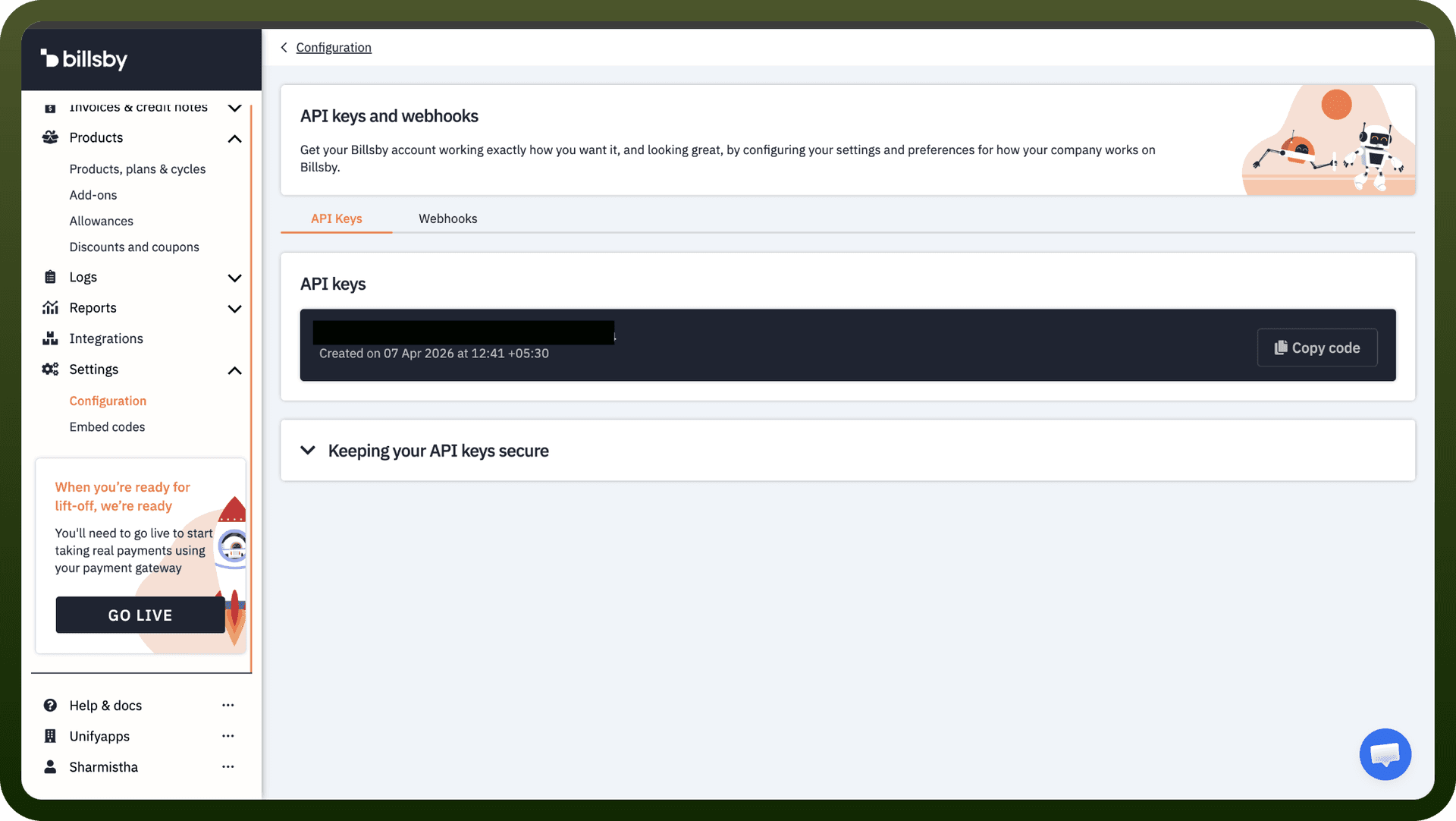The width and height of the screenshot is (1456, 821).
Task: Click the Integrations blocks icon
Action: click(x=50, y=338)
